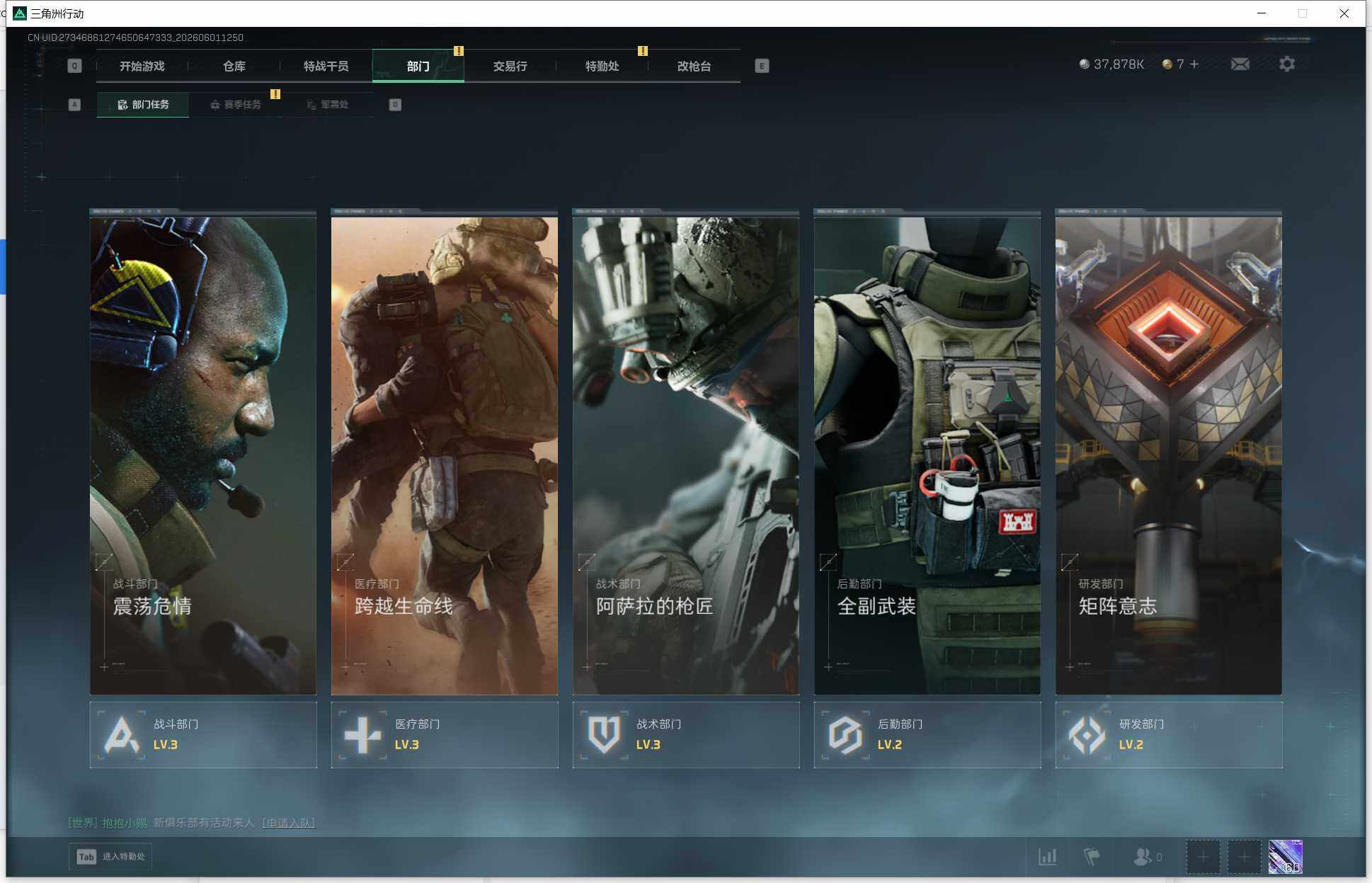Open the bar-chart statistics icon

pos(1048,857)
